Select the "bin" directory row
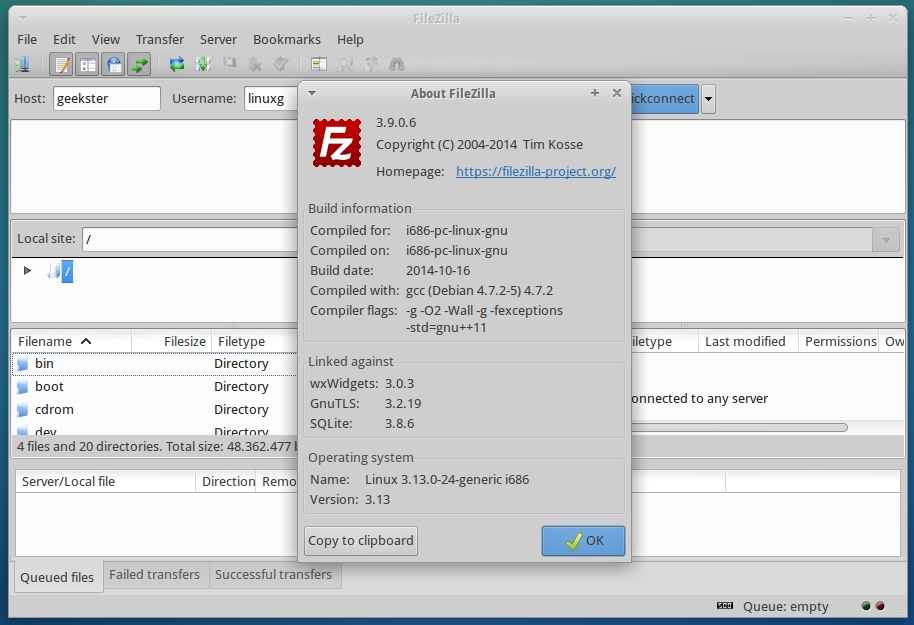This screenshot has height=625, width=914. (155, 364)
